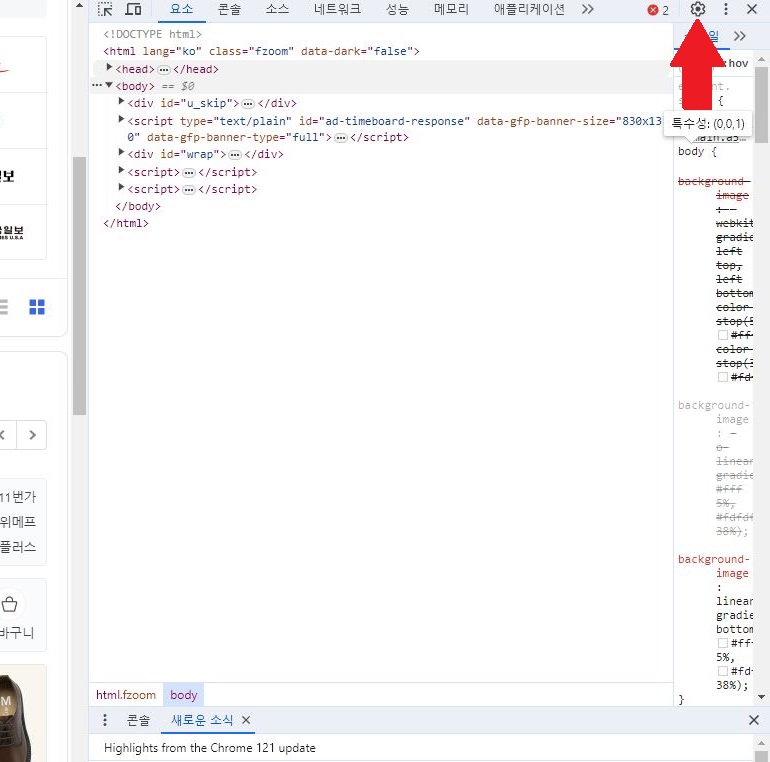Show more DevTools tabs after 애플리케이션
The image size is (770, 762).
(x=587, y=10)
